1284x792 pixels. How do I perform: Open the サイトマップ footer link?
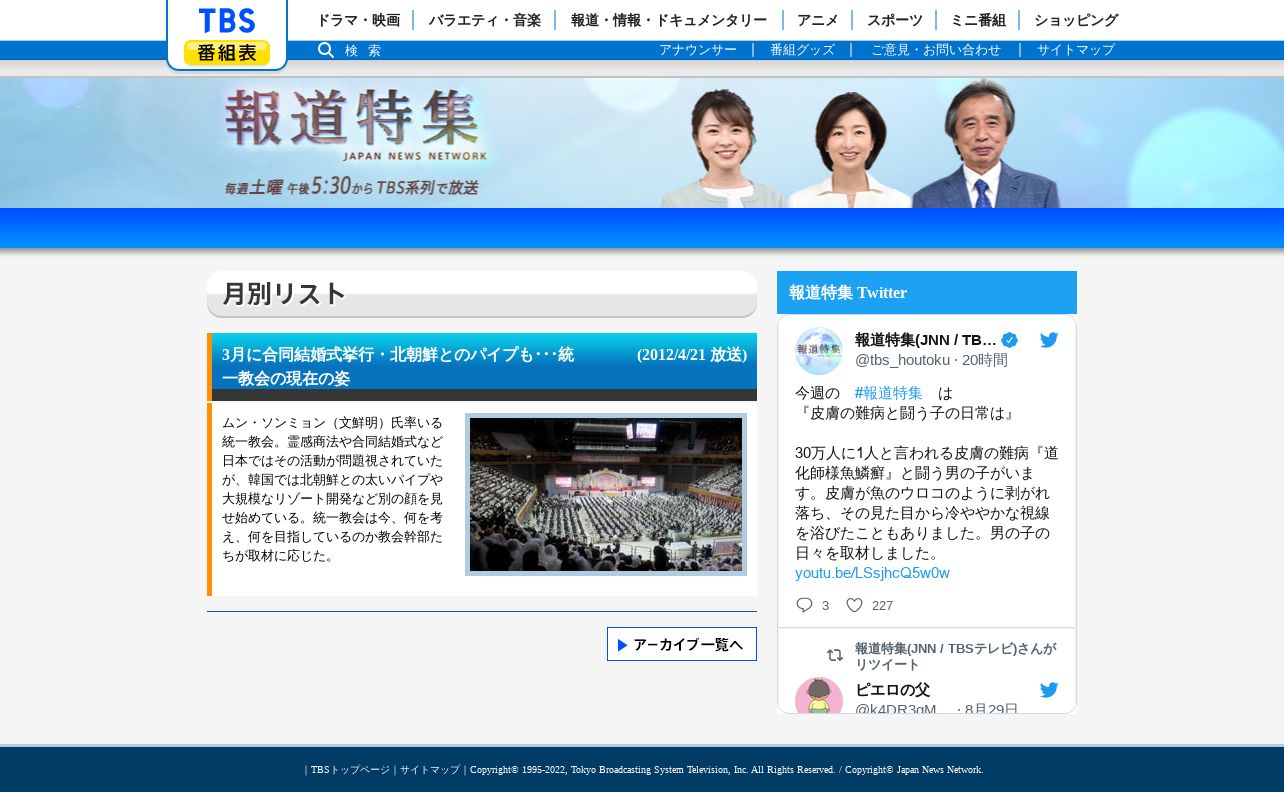pyautogui.click(x=430, y=770)
